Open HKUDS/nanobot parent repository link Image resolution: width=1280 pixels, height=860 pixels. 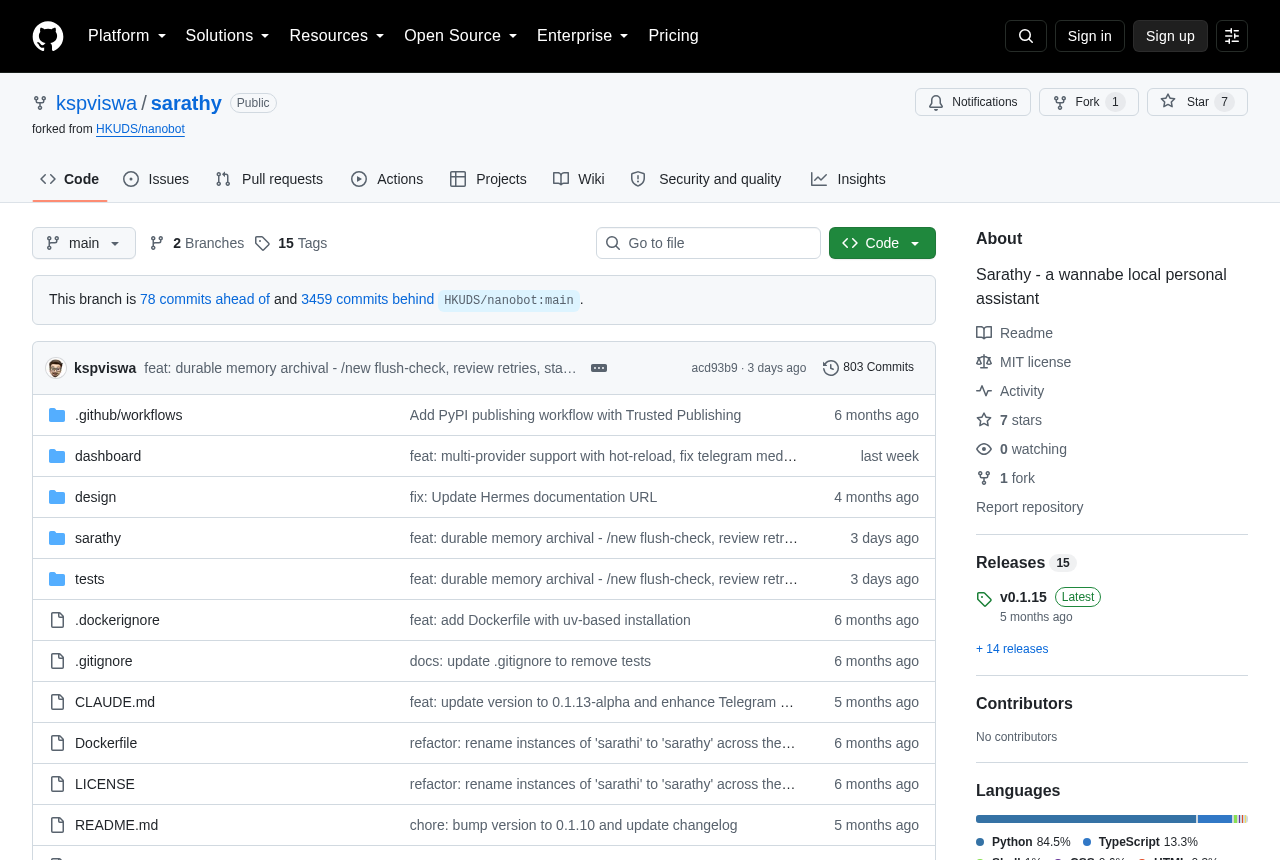coord(140,129)
